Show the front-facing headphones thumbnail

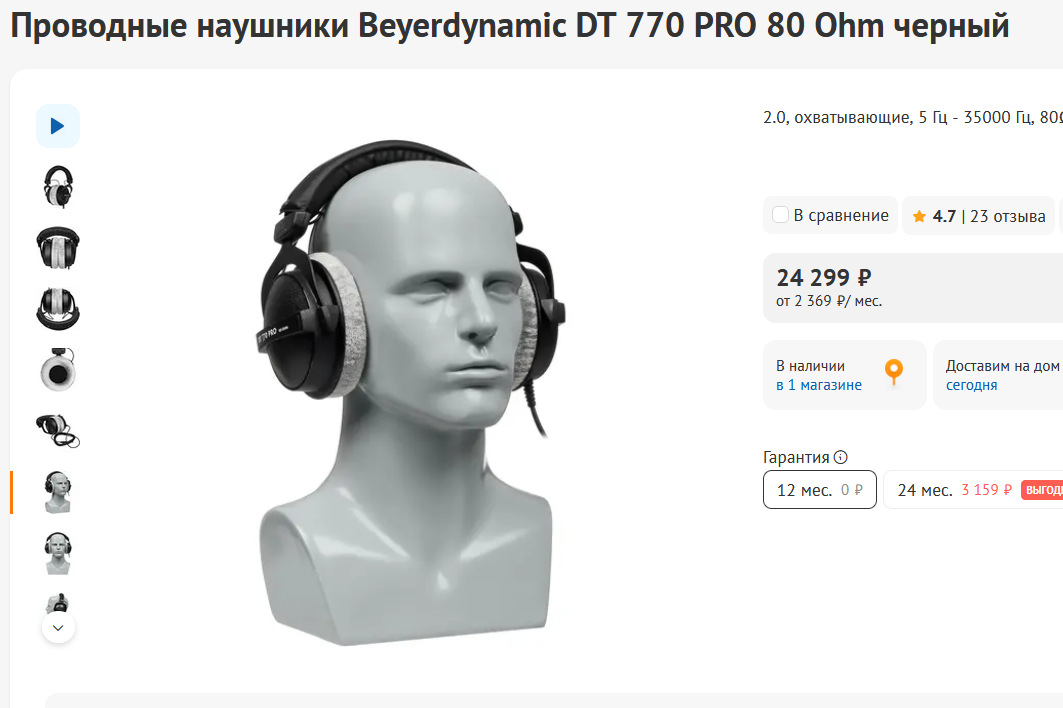(x=58, y=248)
